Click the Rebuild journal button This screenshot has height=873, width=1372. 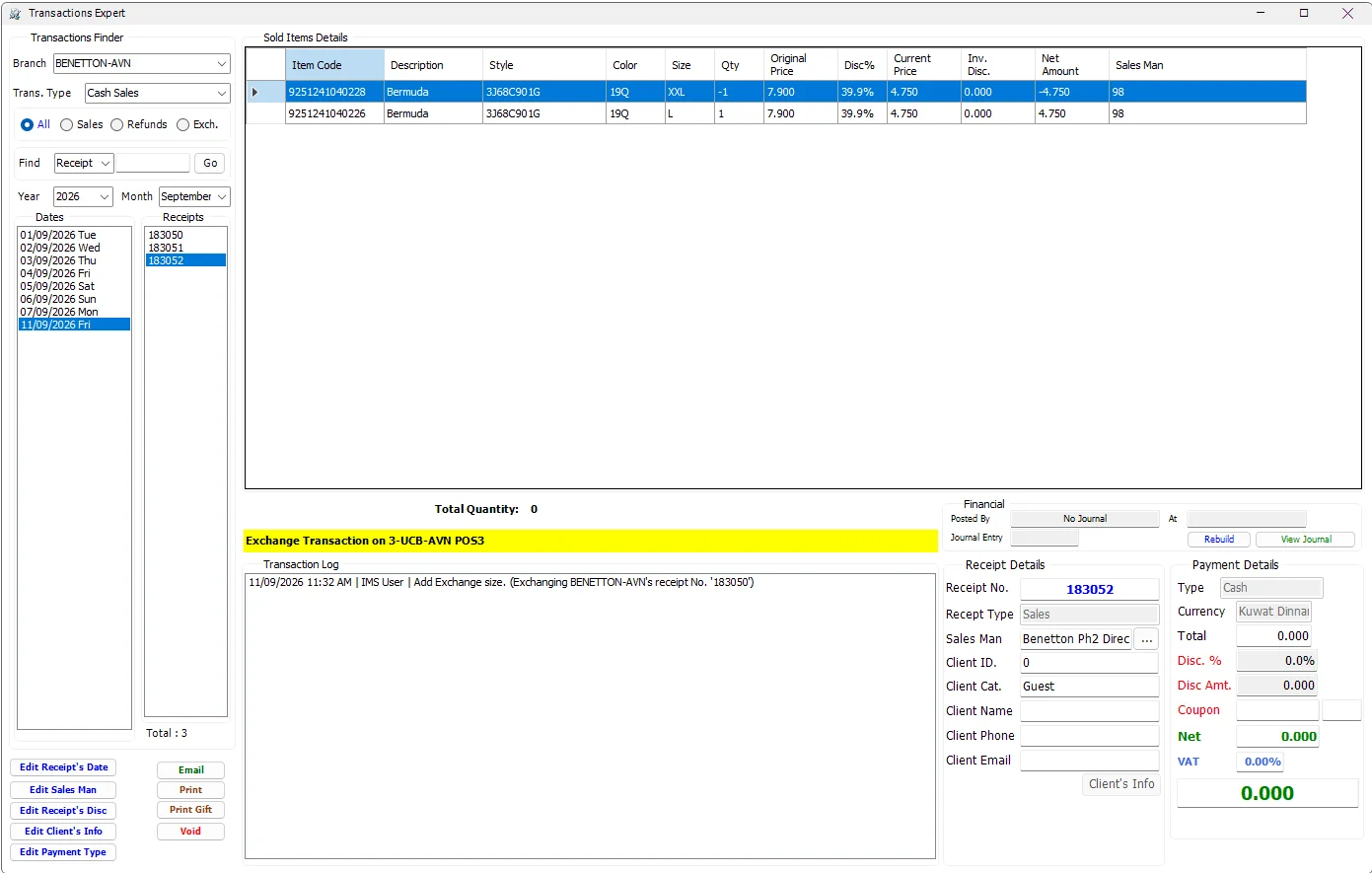point(1219,540)
